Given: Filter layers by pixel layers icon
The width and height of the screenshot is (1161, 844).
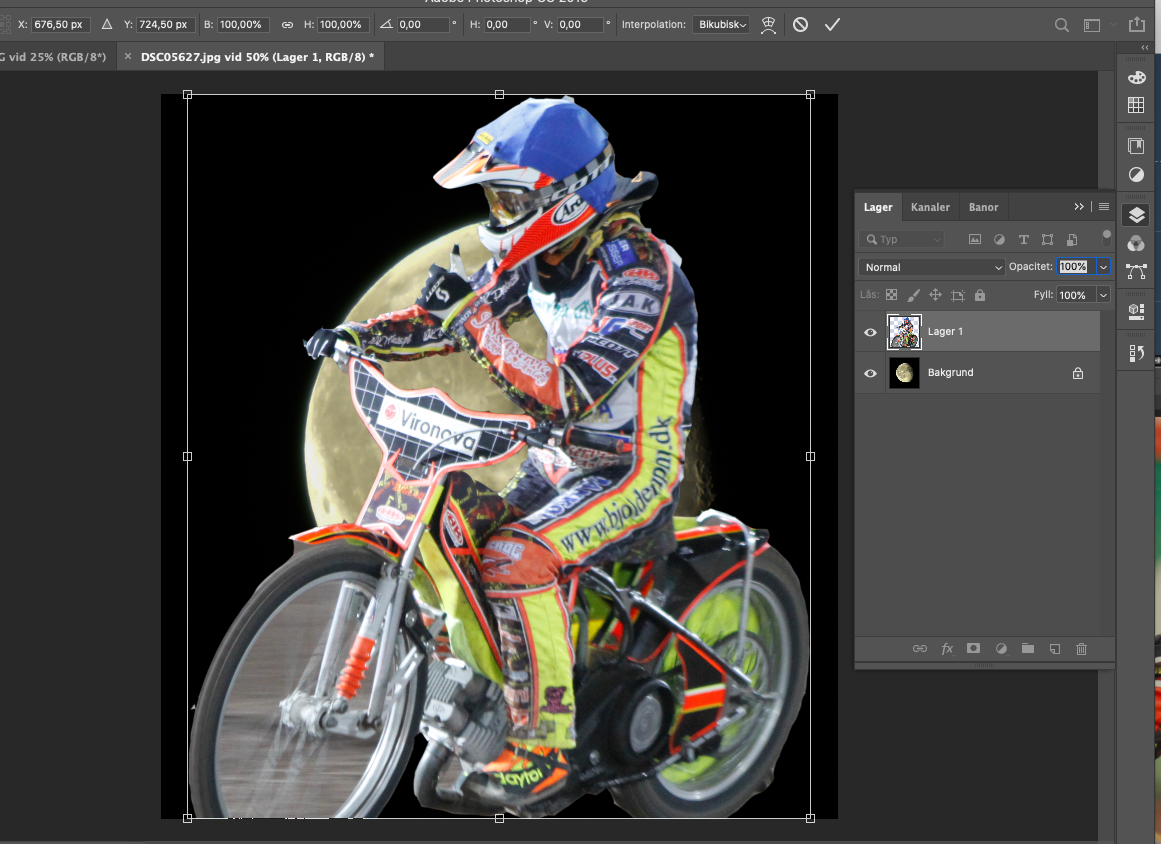Looking at the screenshot, I should (975, 239).
